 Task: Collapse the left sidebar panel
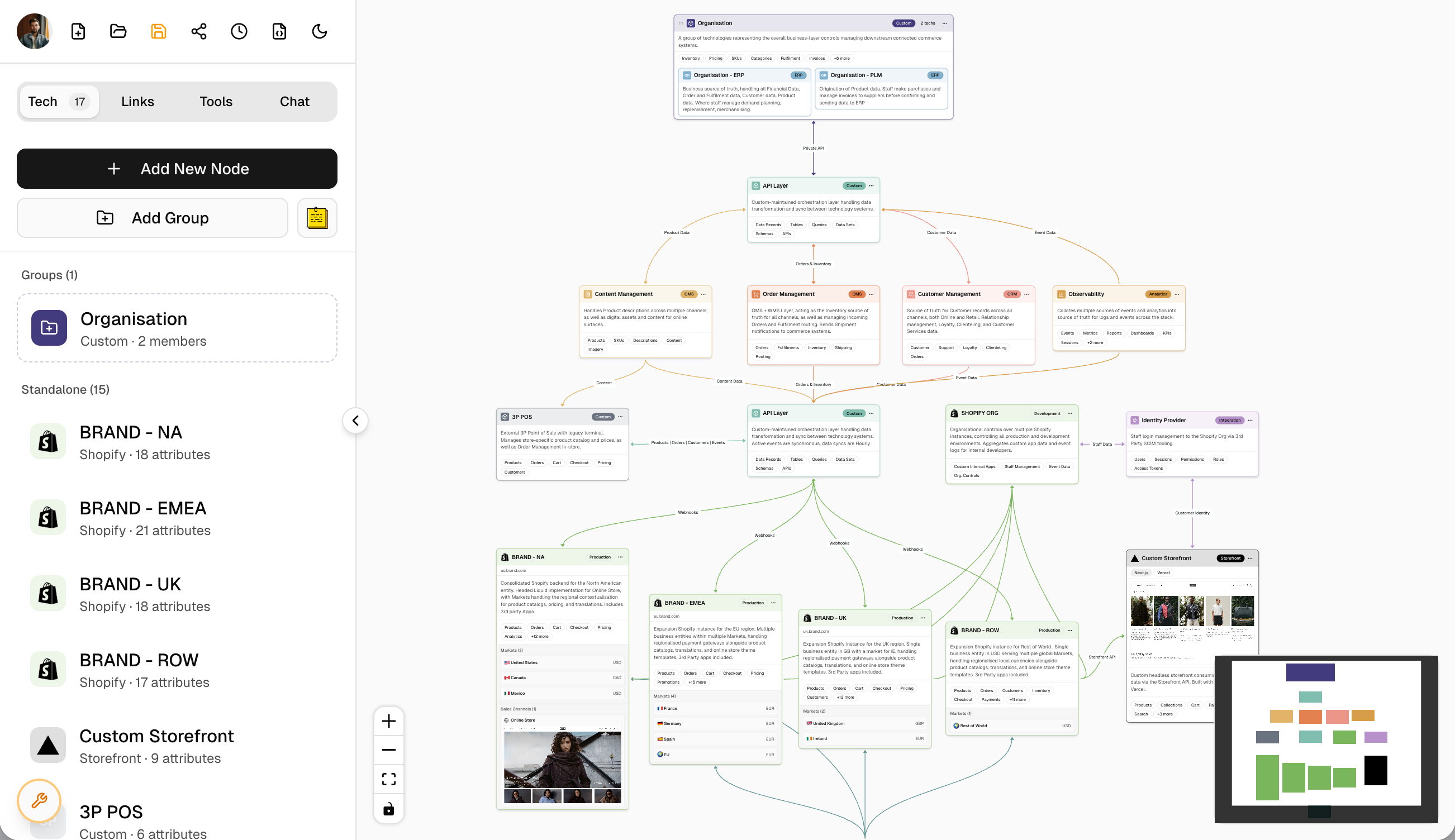point(355,421)
